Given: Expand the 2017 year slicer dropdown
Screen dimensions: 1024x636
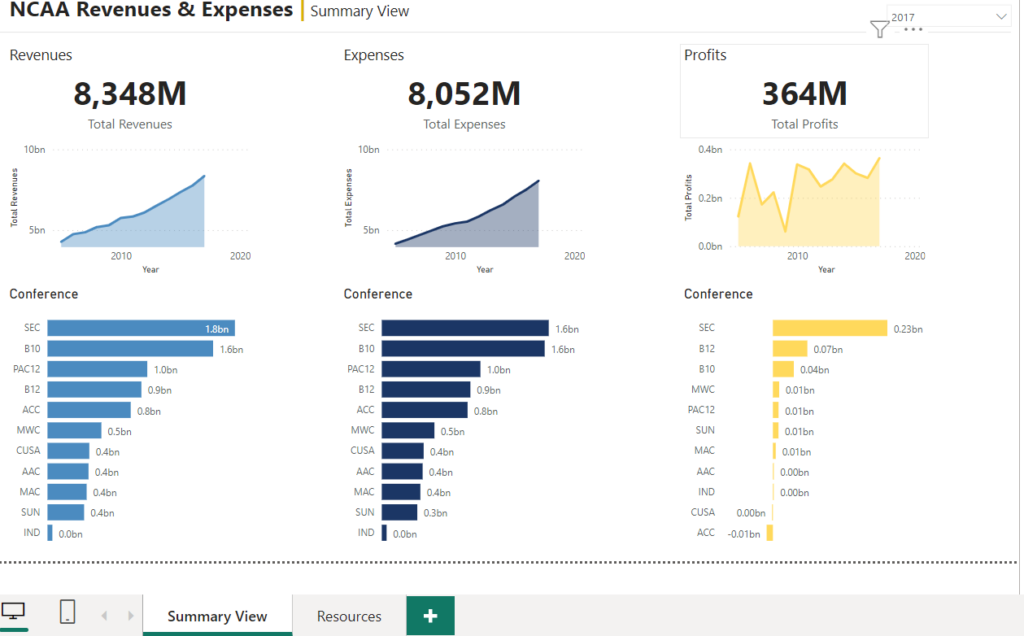Looking at the screenshot, I should (x=949, y=17).
